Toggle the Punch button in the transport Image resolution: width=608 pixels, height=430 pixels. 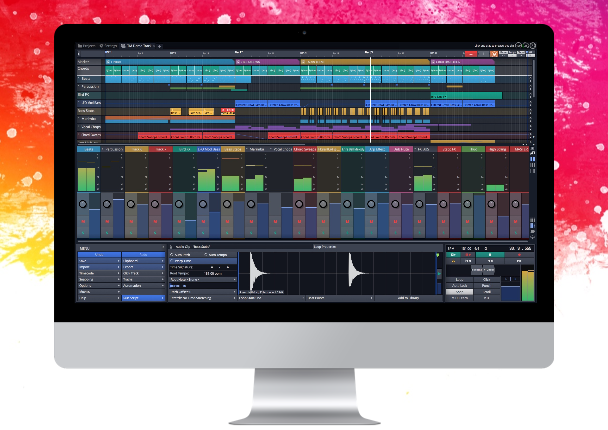(487, 286)
